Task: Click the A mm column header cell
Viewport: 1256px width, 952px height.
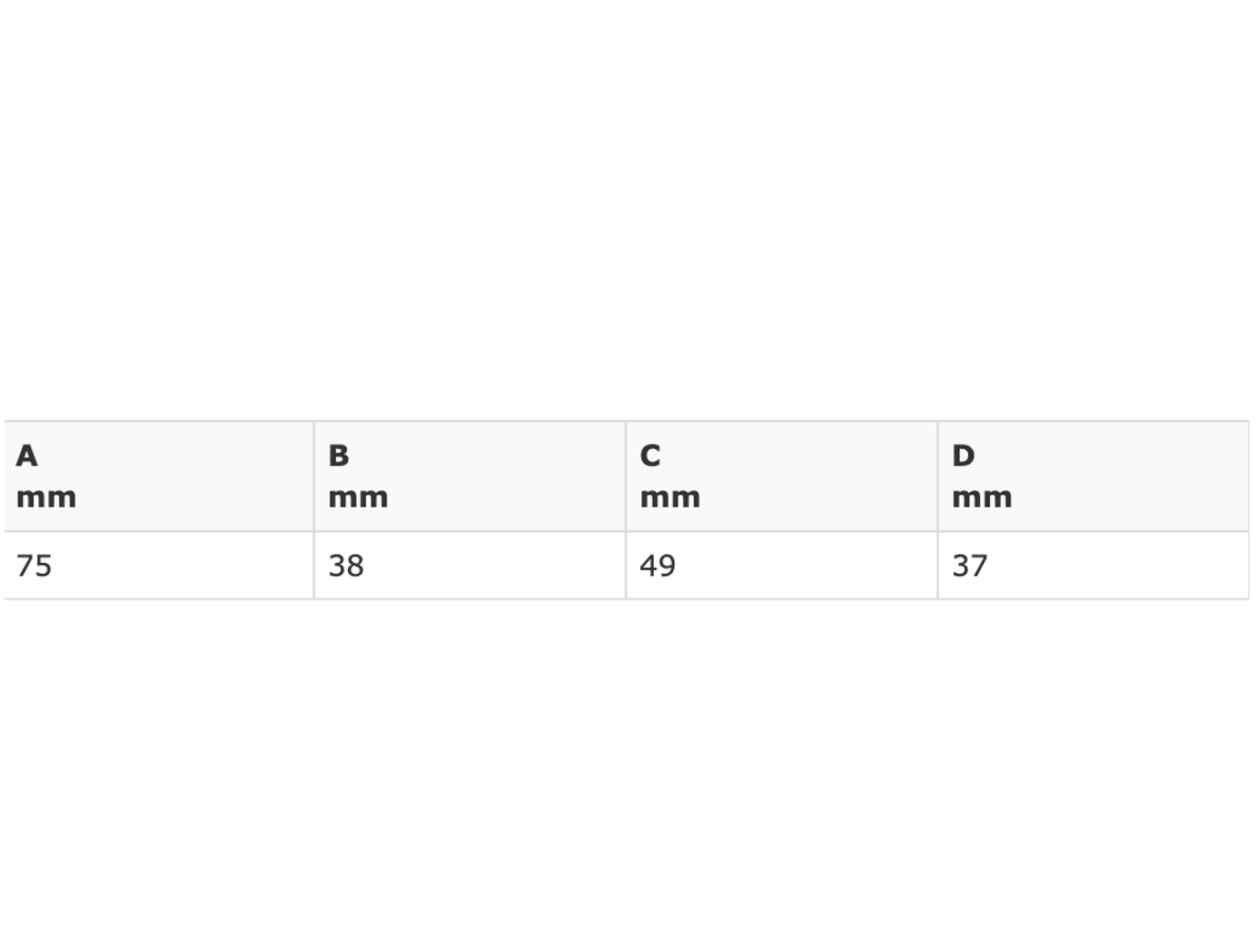Action: pos(159,476)
